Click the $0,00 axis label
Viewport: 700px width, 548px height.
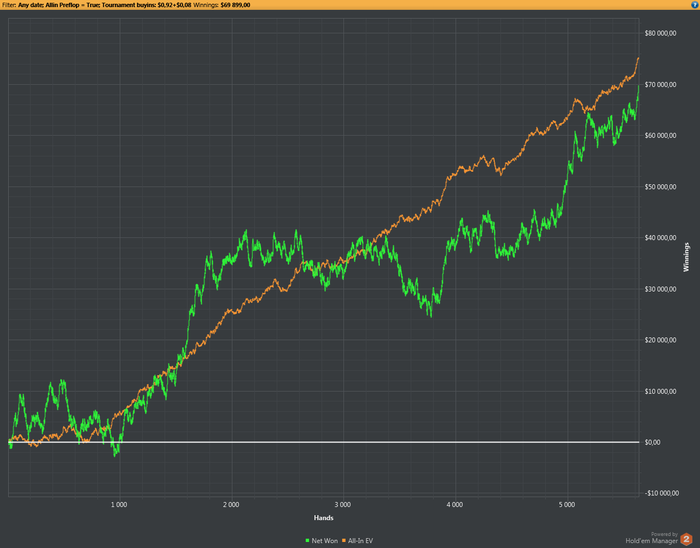click(652, 442)
